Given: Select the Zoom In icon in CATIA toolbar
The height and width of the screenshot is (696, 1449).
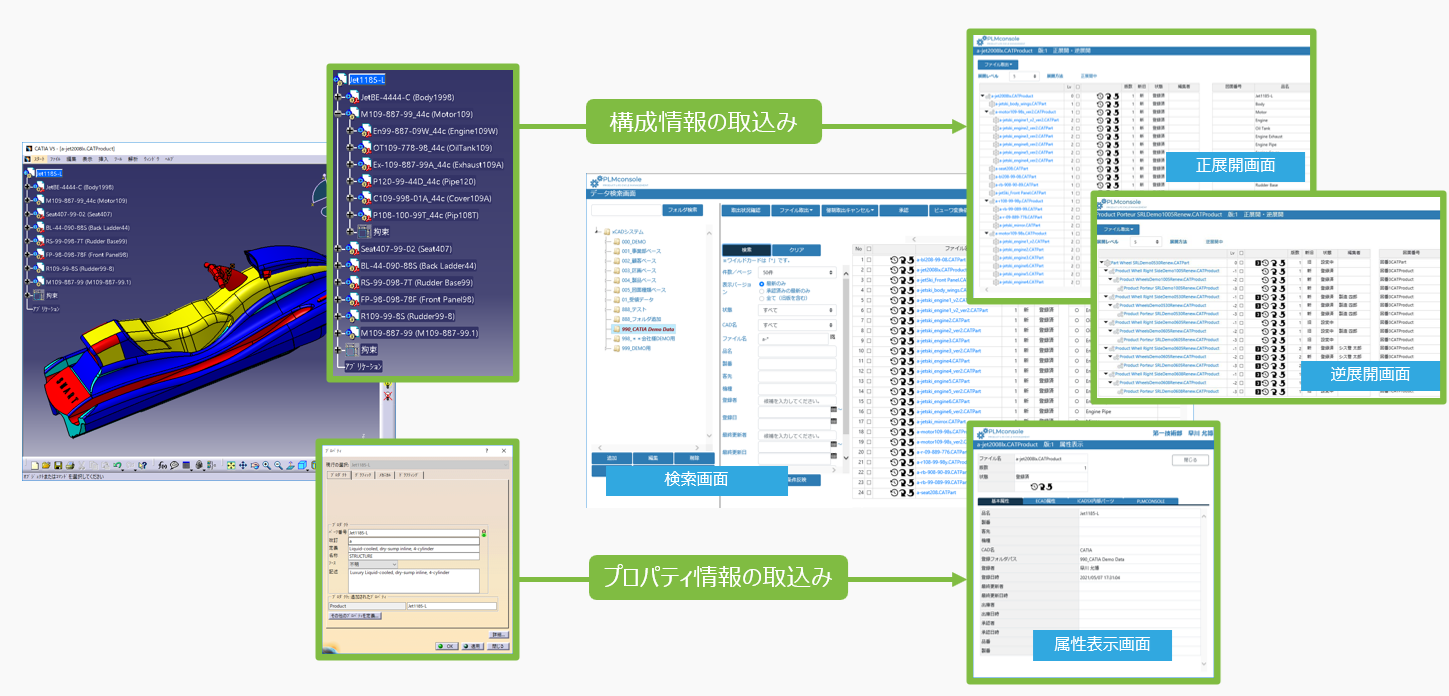Looking at the screenshot, I should (x=266, y=465).
